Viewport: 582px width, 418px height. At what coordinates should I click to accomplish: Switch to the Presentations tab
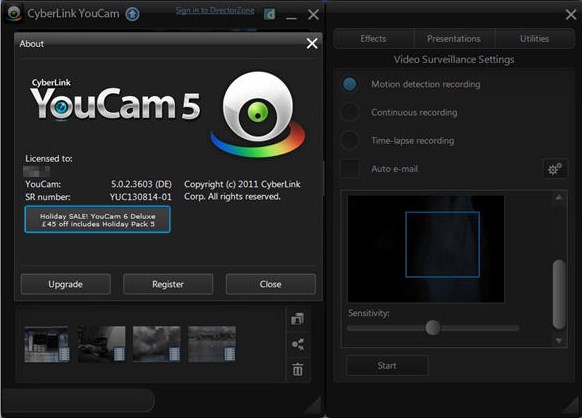point(454,39)
